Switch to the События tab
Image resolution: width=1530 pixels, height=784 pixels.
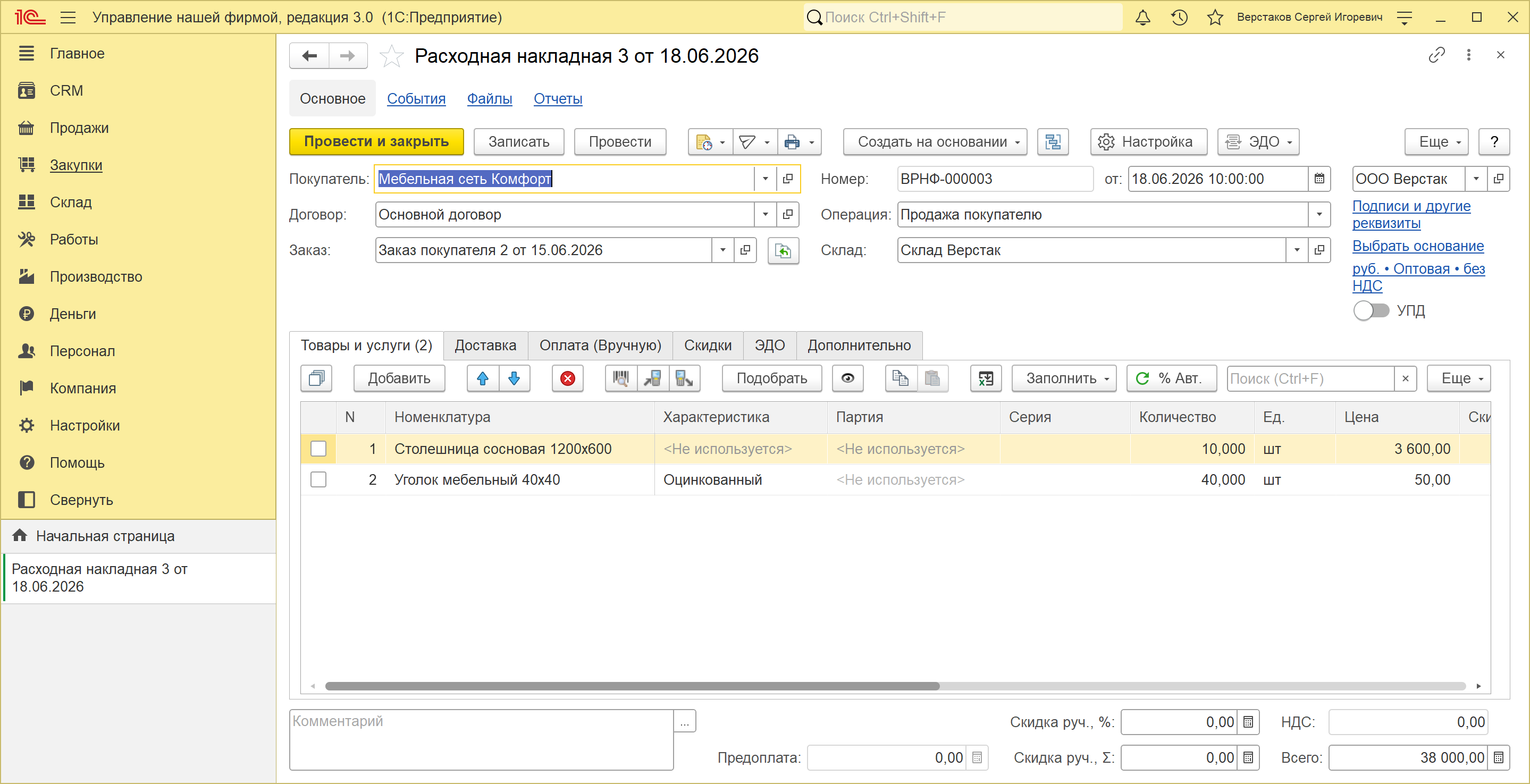416,98
